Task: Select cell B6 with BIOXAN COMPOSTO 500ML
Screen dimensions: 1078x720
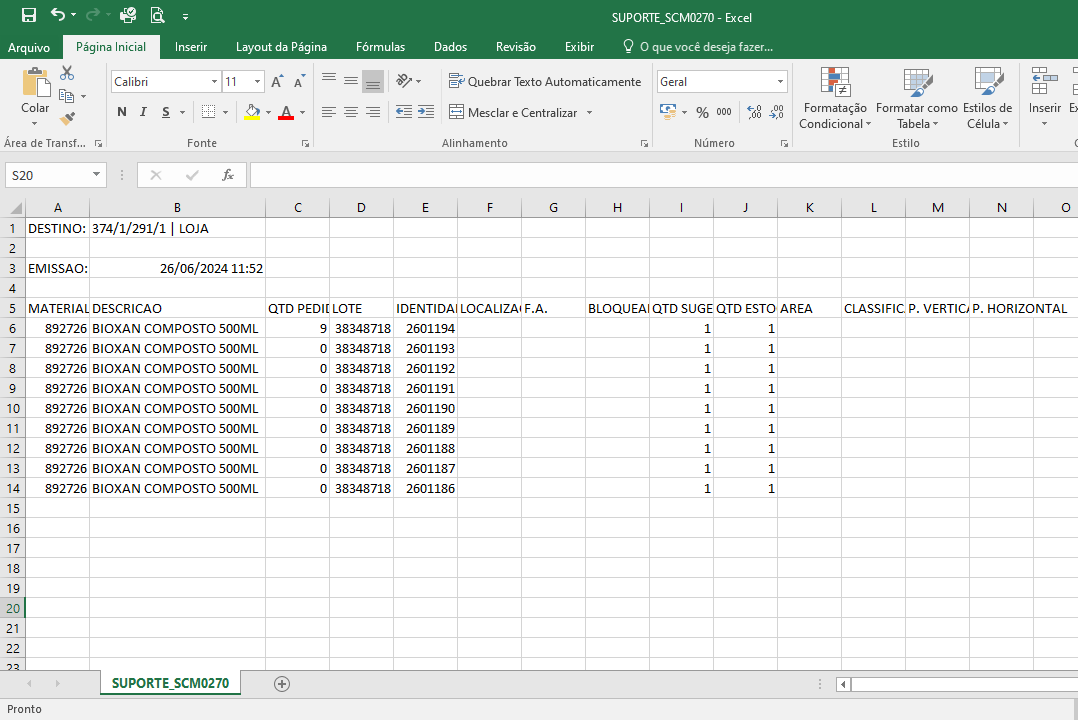Action: point(176,328)
